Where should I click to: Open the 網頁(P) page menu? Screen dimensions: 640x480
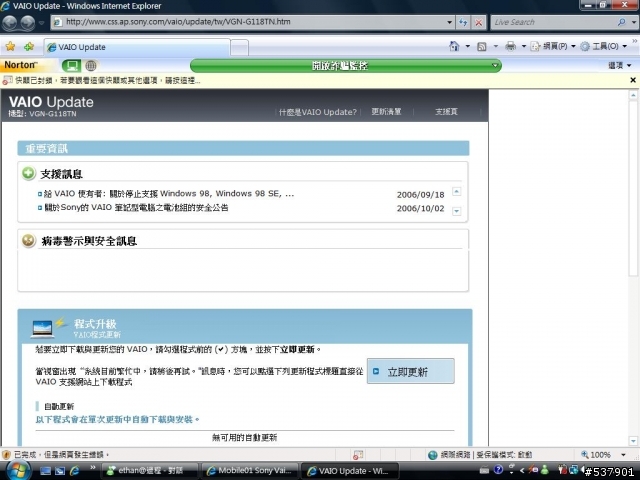(x=553, y=46)
